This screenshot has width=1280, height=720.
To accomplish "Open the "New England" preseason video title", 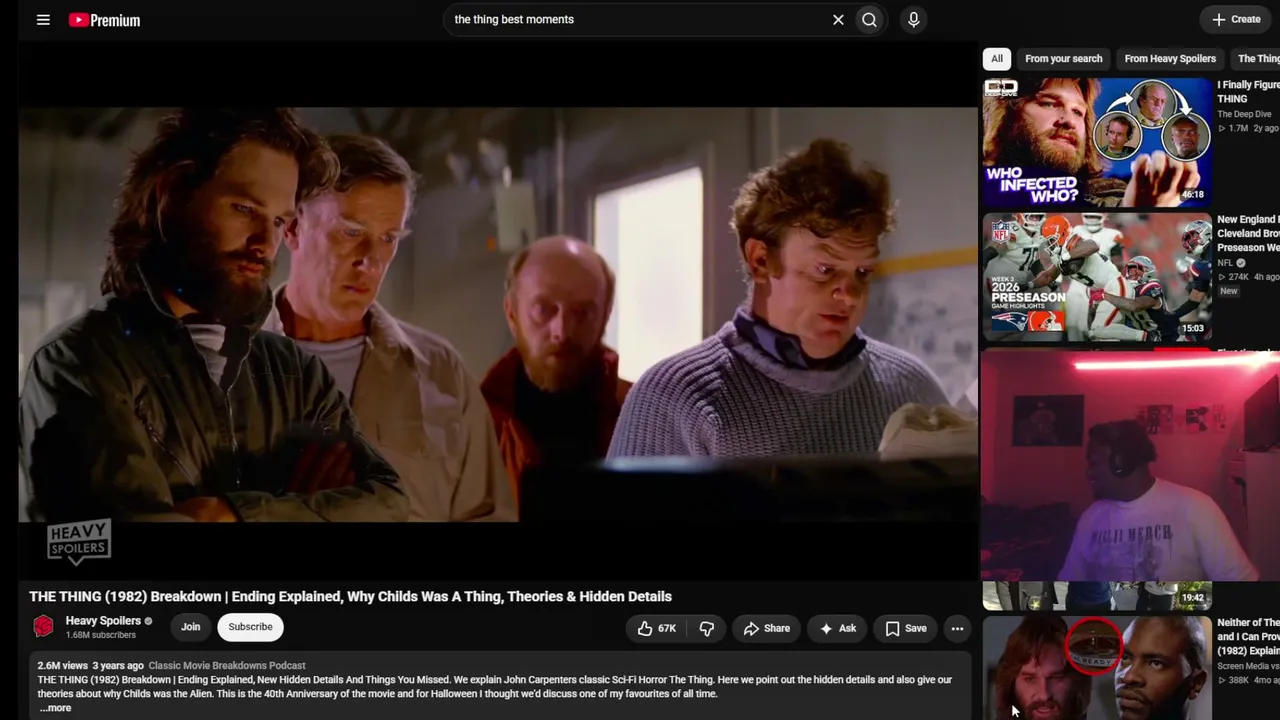I will point(1248,233).
